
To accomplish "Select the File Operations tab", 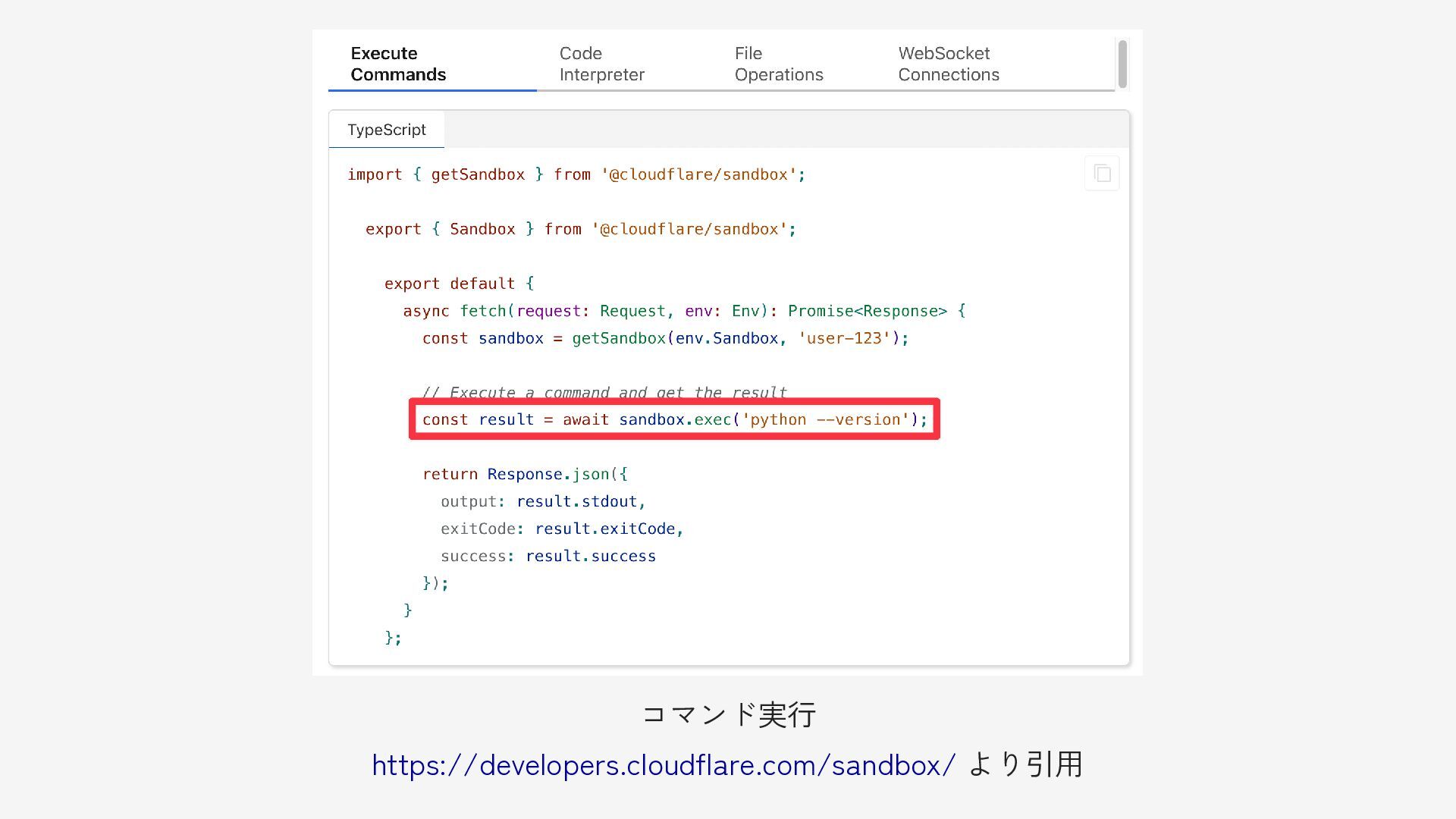I will 778,64.
